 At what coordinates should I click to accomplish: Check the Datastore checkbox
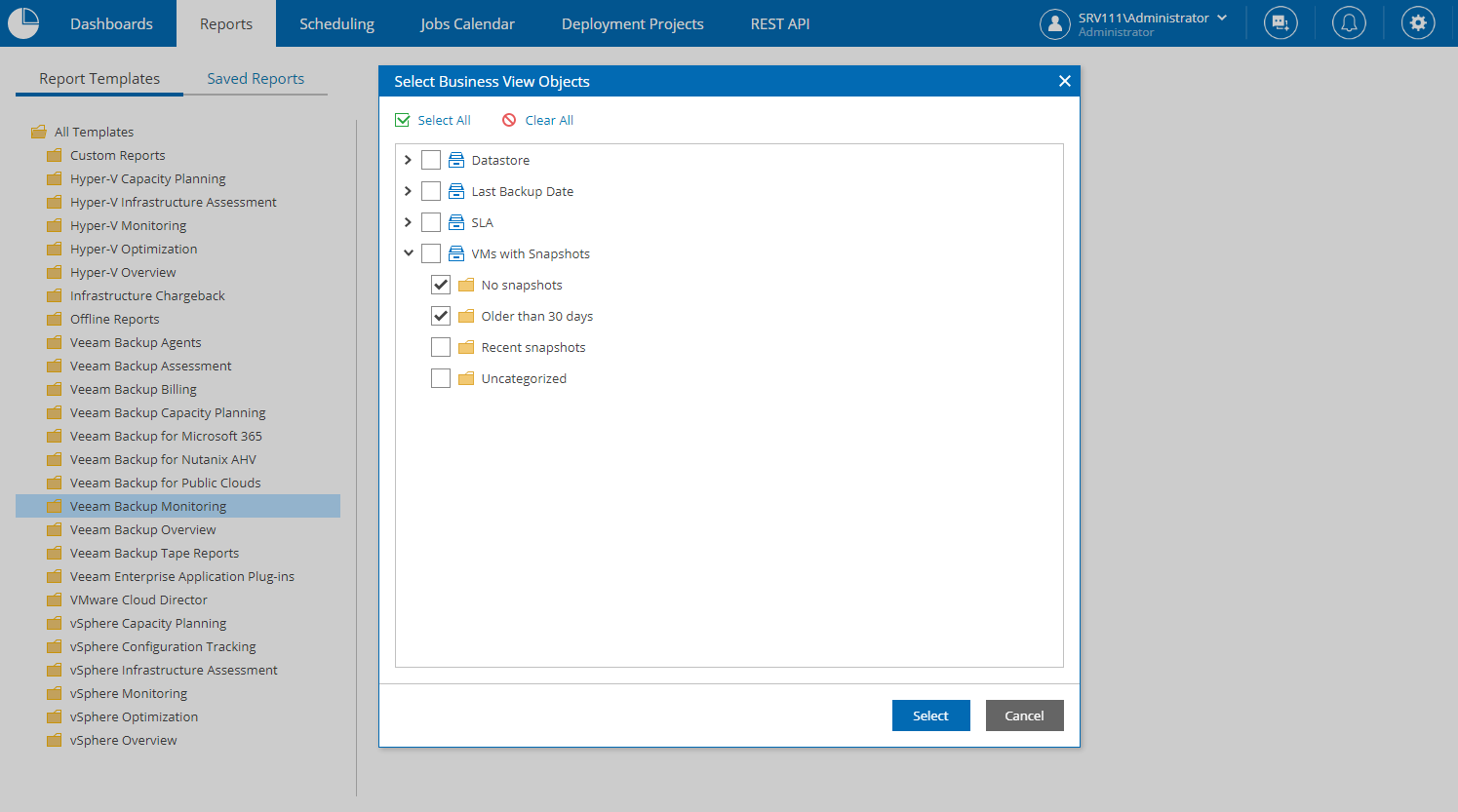pos(431,160)
